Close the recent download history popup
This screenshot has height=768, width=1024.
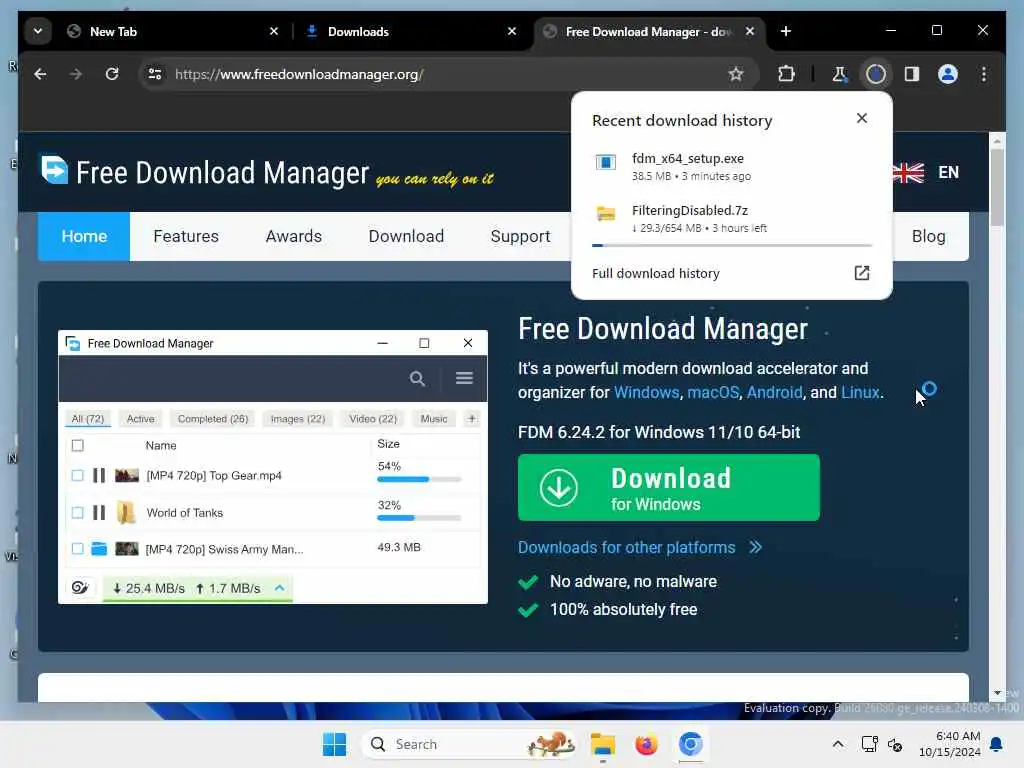click(861, 118)
